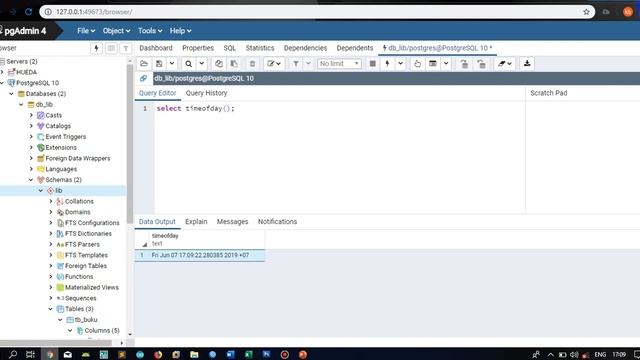Click in the query editor text area
Screen dimensions: 640x360
point(340,159)
